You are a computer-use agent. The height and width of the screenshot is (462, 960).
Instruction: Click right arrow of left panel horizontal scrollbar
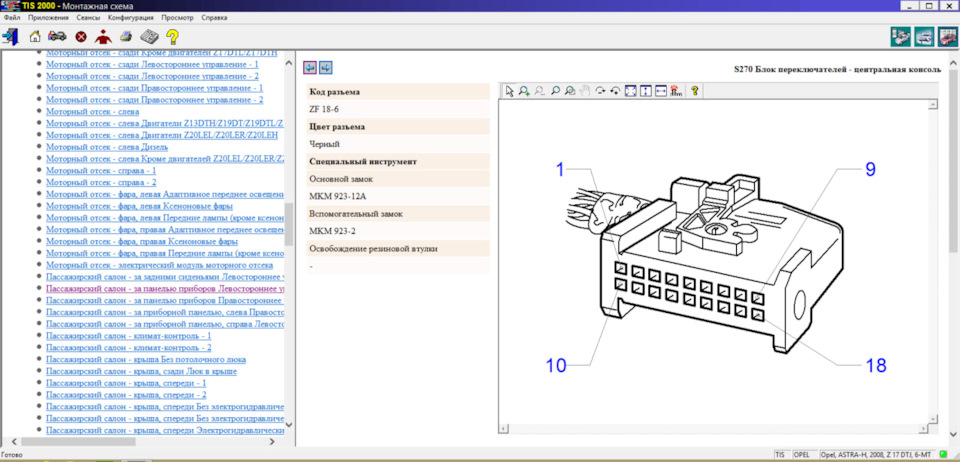pyautogui.click(x=274, y=441)
